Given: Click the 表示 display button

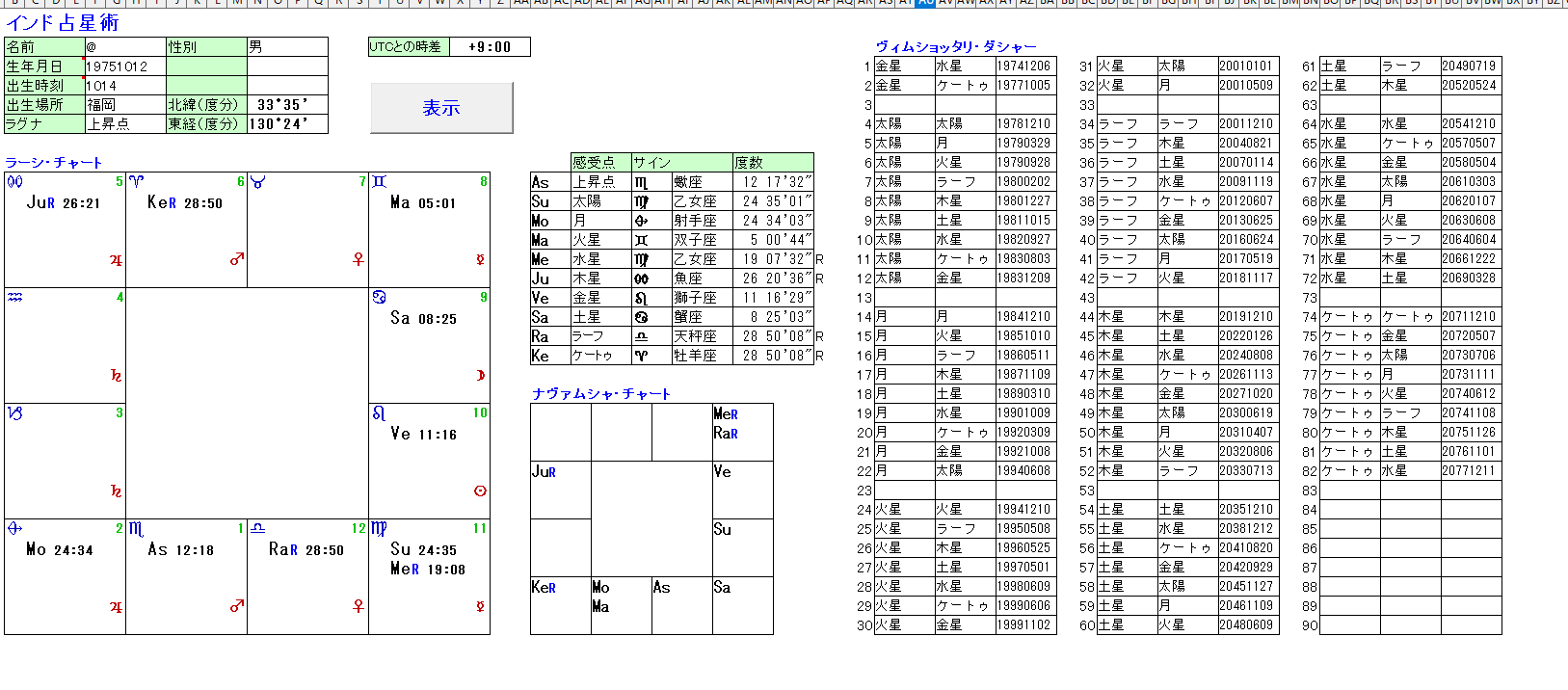Looking at the screenshot, I should click(441, 108).
